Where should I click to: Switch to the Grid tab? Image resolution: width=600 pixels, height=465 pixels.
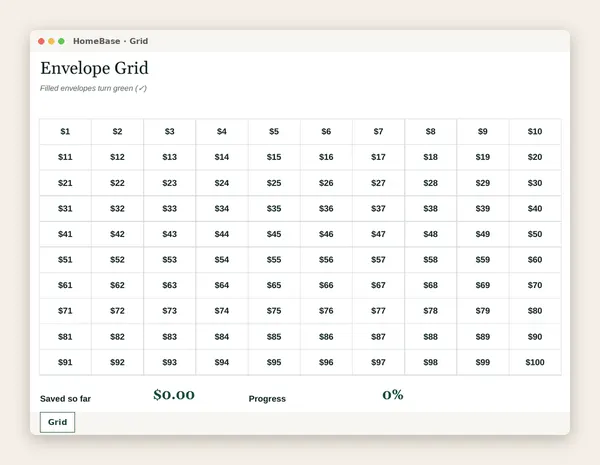pos(57,422)
